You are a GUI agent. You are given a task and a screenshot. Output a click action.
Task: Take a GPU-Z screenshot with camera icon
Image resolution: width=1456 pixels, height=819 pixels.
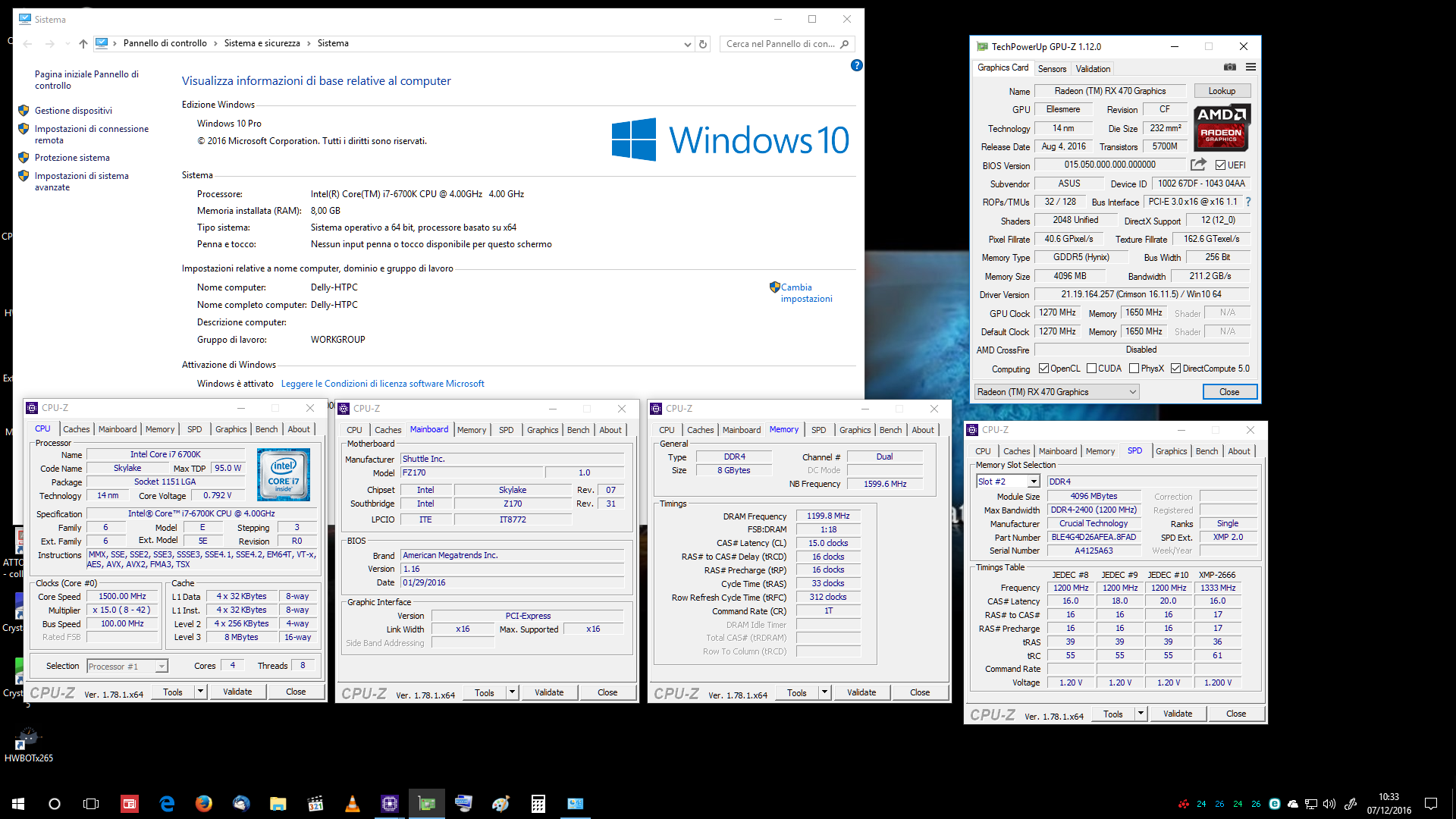pyautogui.click(x=1229, y=67)
